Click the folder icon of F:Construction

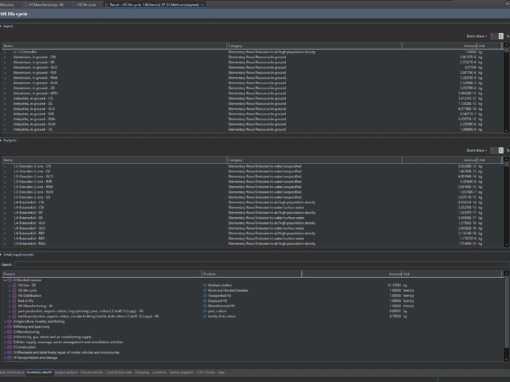(10, 347)
